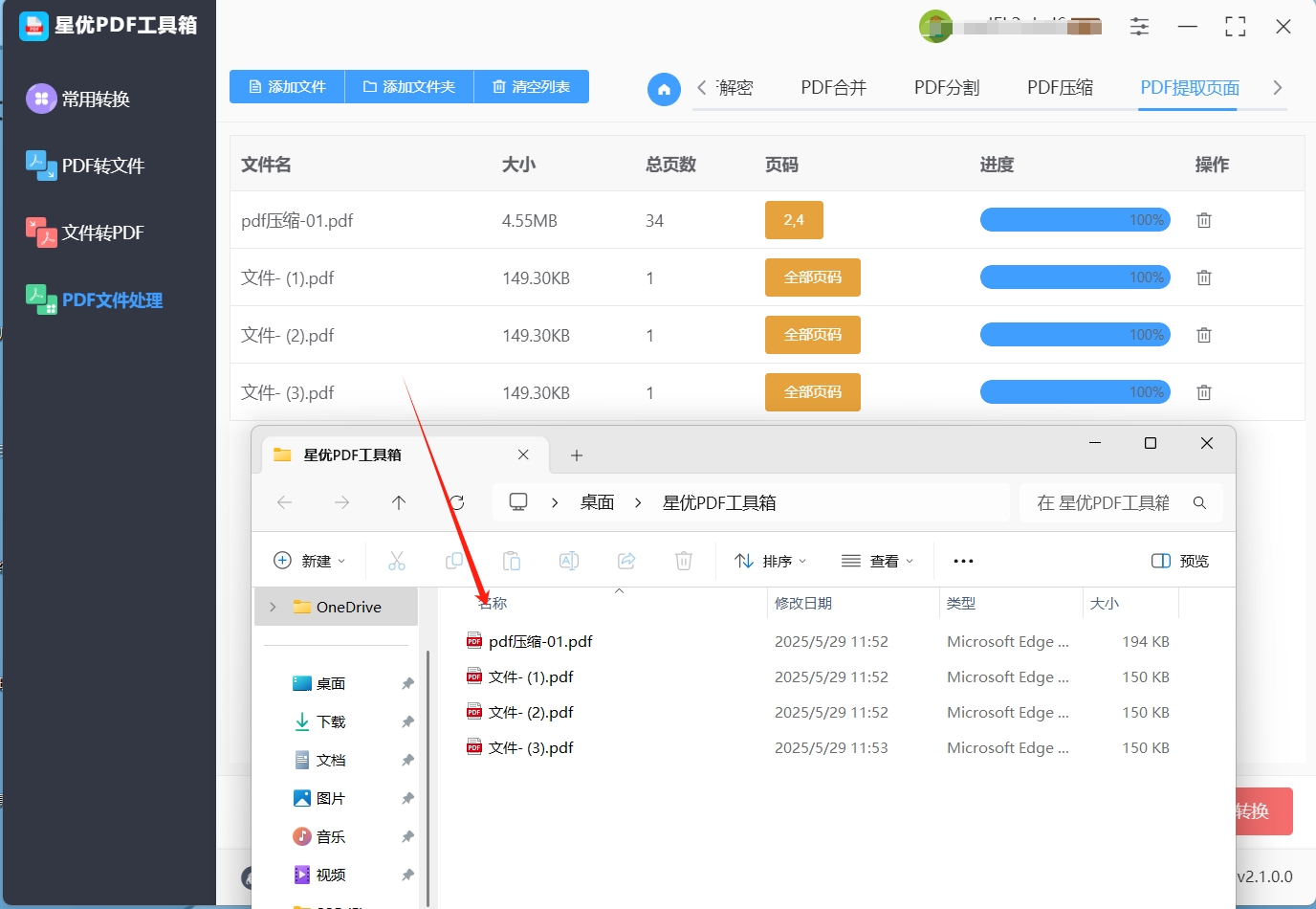Switch to the PDF合并 tab
Image resolution: width=1316 pixels, height=909 pixels.
(x=833, y=88)
